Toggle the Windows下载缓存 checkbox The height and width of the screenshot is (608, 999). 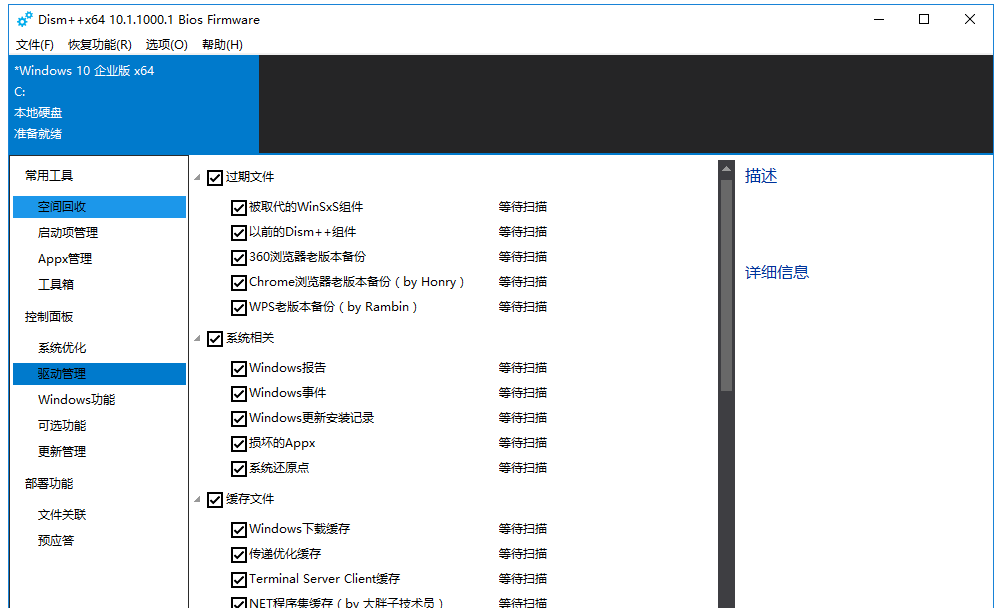tap(238, 529)
